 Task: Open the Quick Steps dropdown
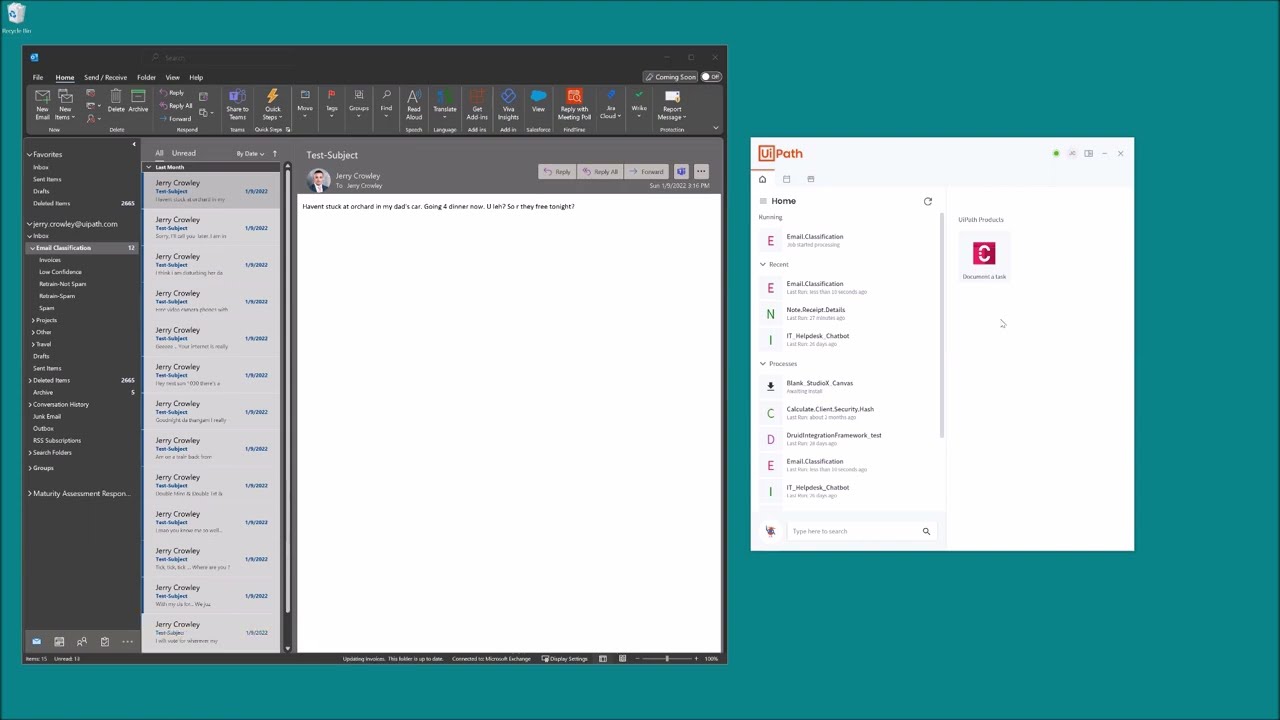tap(272, 104)
